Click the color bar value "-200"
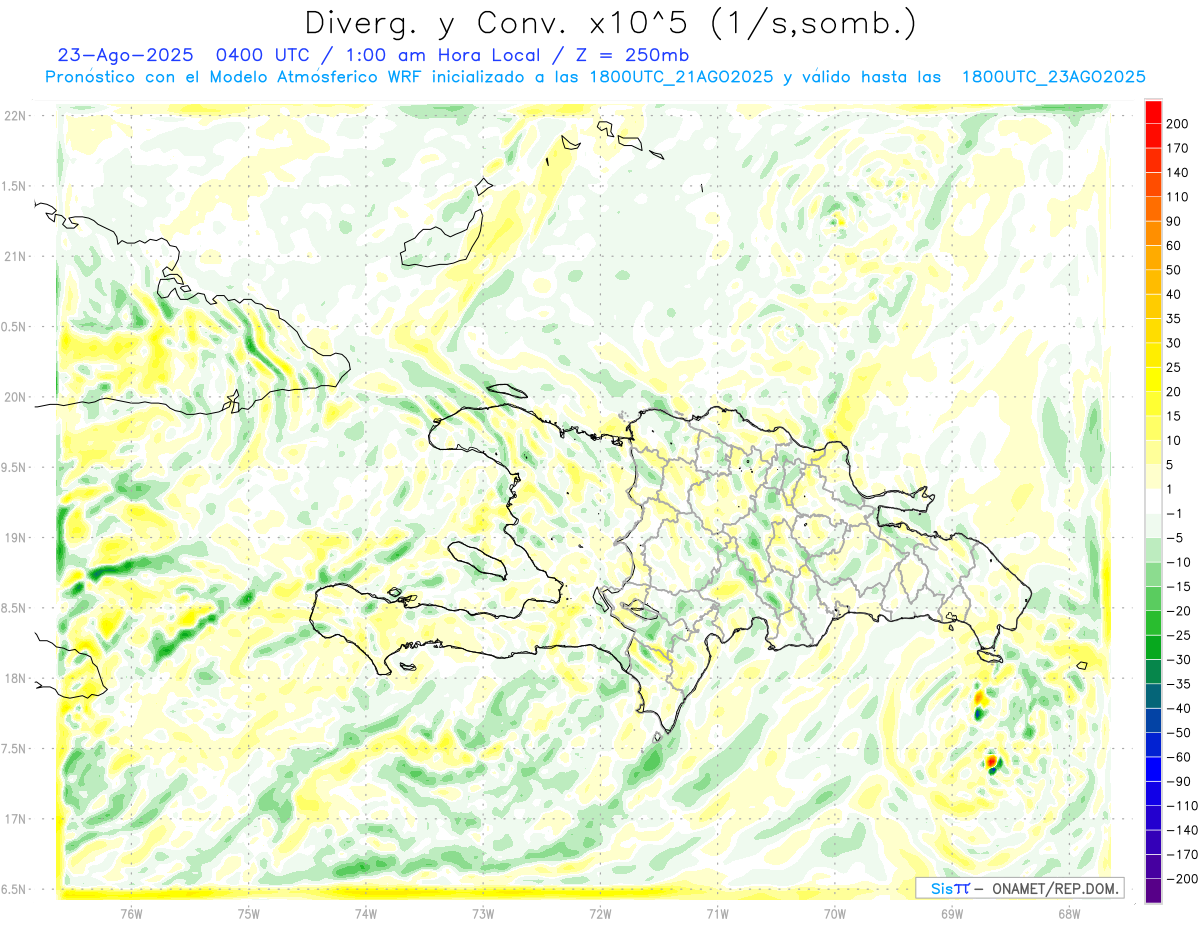 pos(1181,878)
